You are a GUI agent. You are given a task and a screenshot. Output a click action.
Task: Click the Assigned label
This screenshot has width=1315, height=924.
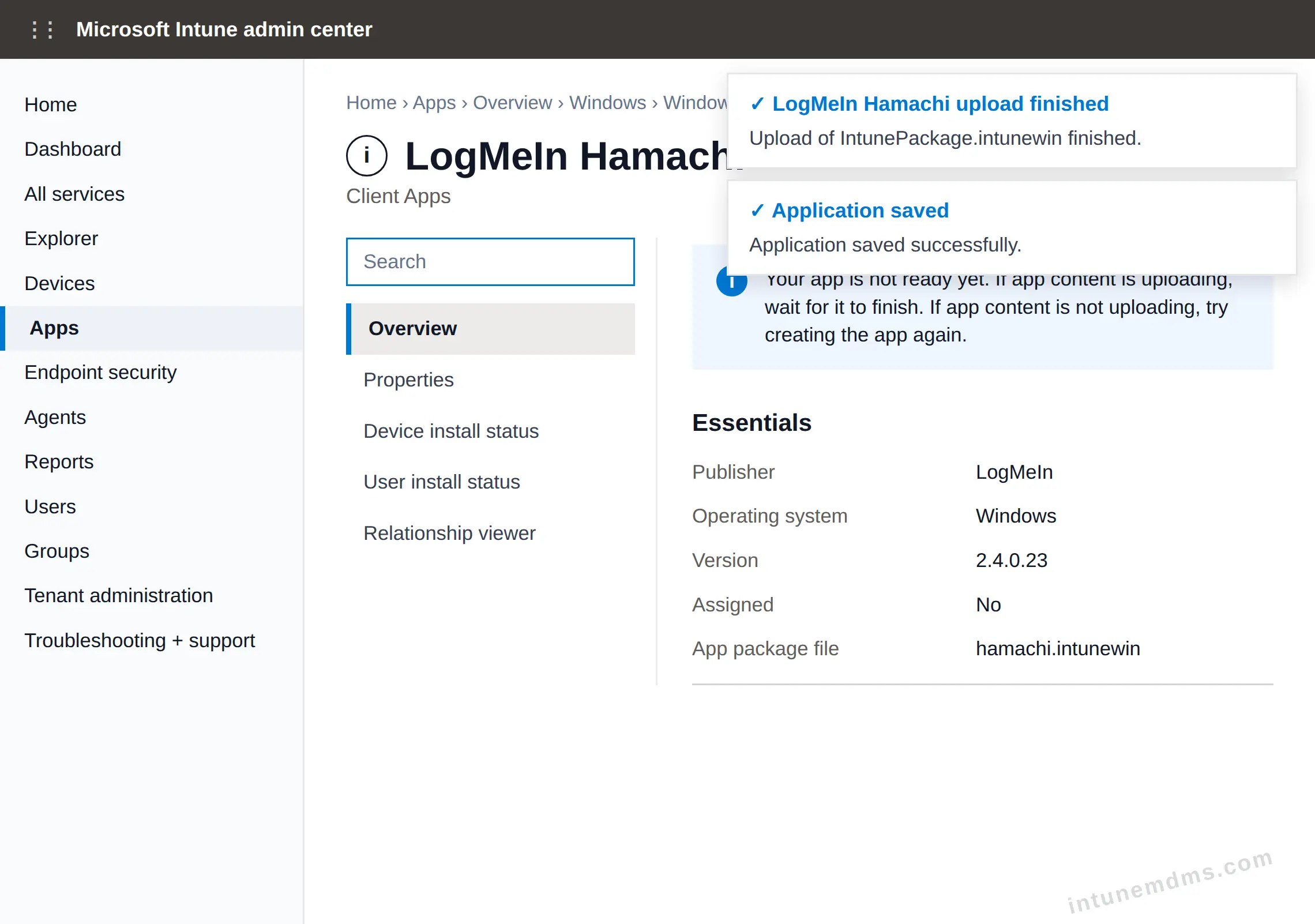pos(732,605)
